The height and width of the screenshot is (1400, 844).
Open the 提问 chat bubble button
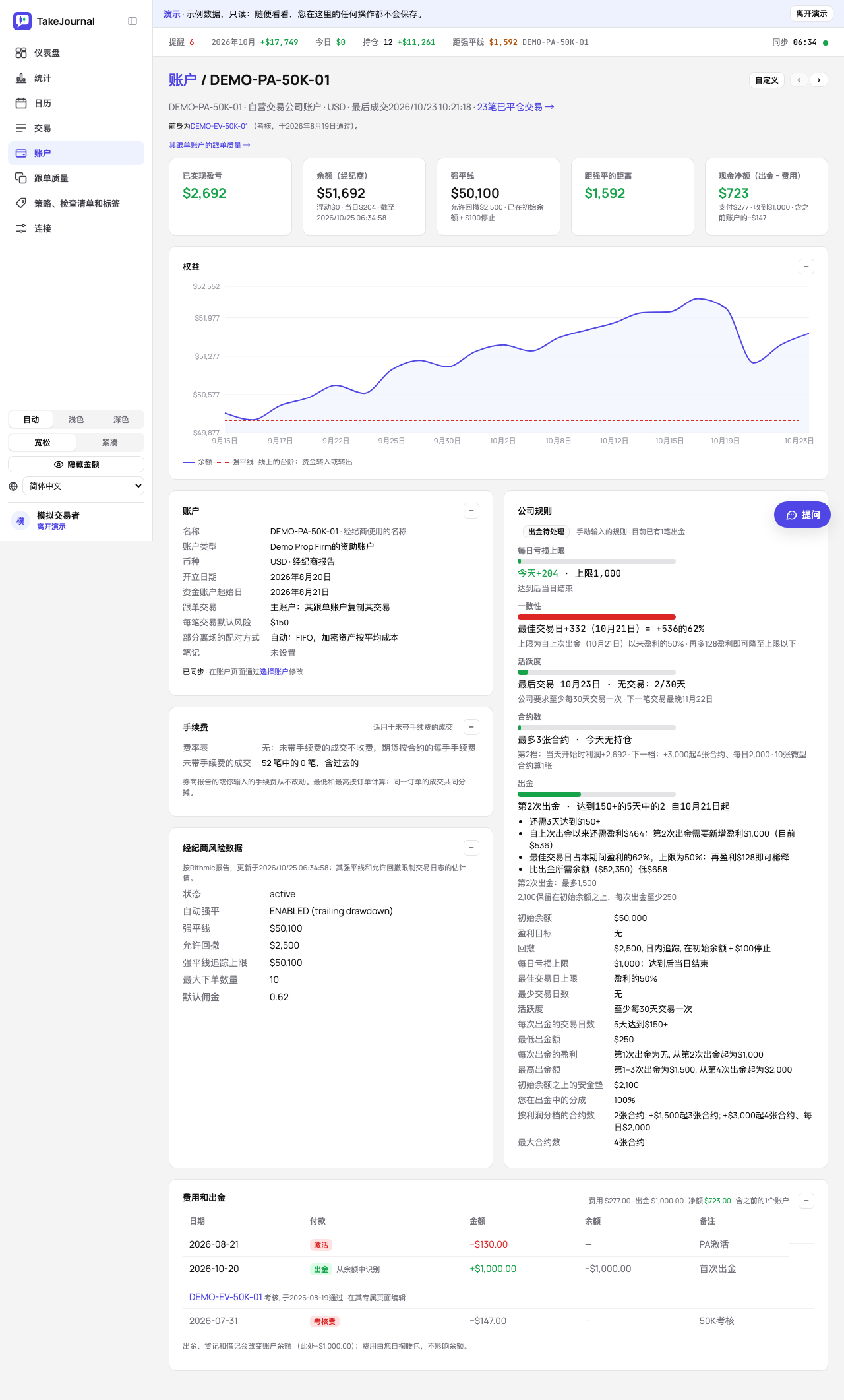(802, 515)
